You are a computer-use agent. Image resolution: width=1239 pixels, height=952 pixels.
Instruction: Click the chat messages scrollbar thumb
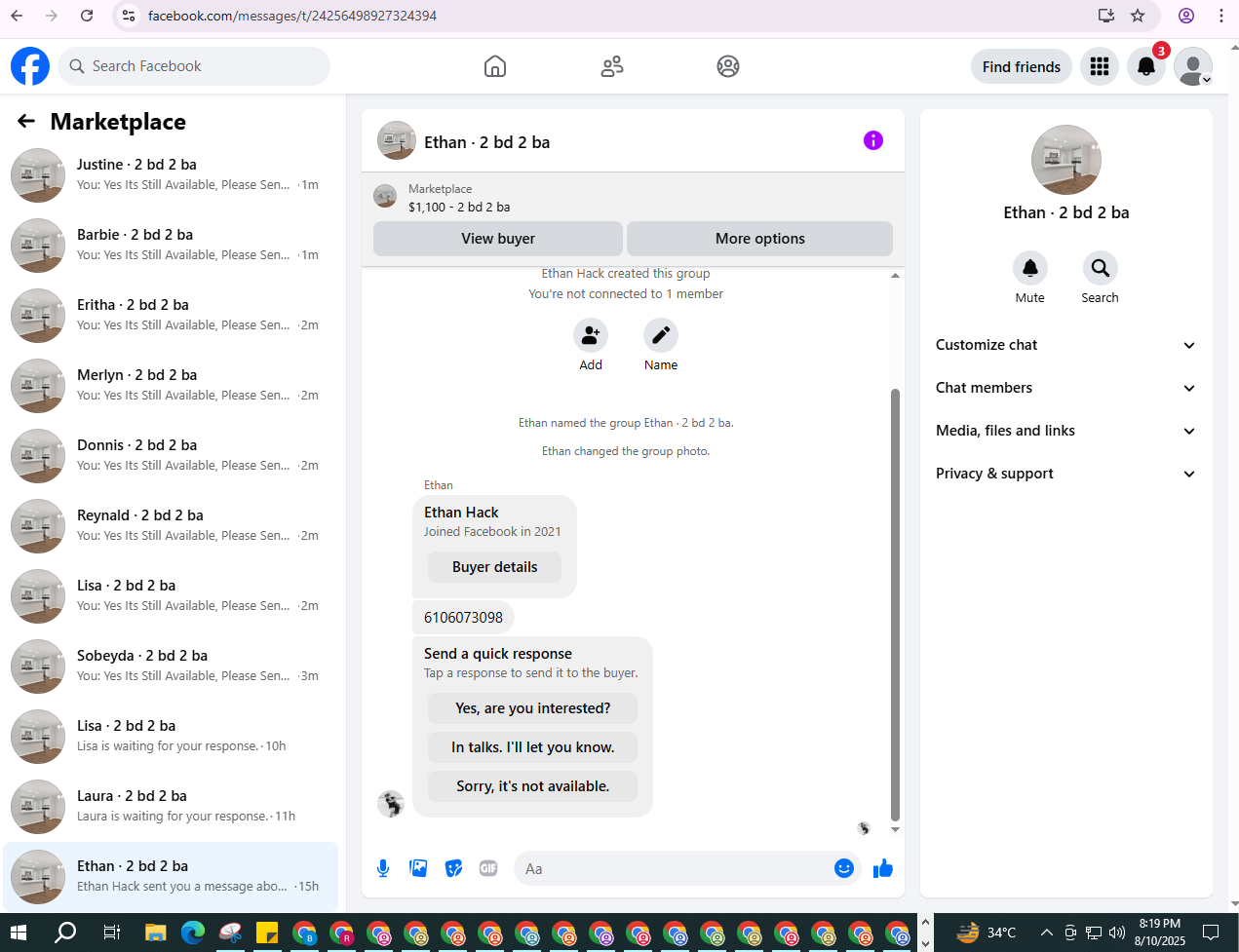pyautogui.click(x=895, y=605)
